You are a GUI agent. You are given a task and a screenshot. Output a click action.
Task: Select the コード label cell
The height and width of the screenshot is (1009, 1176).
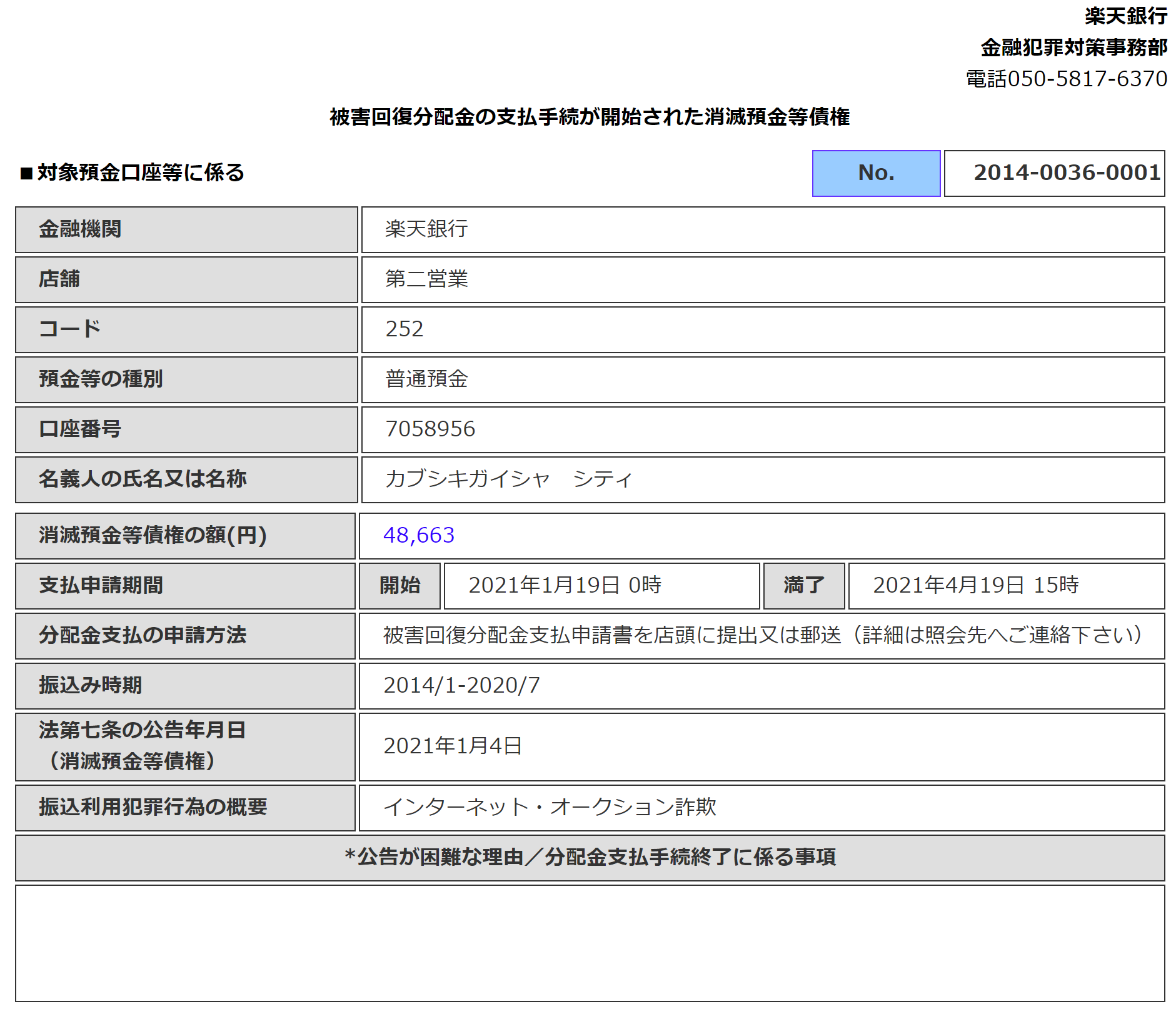pyautogui.click(x=186, y=329)
